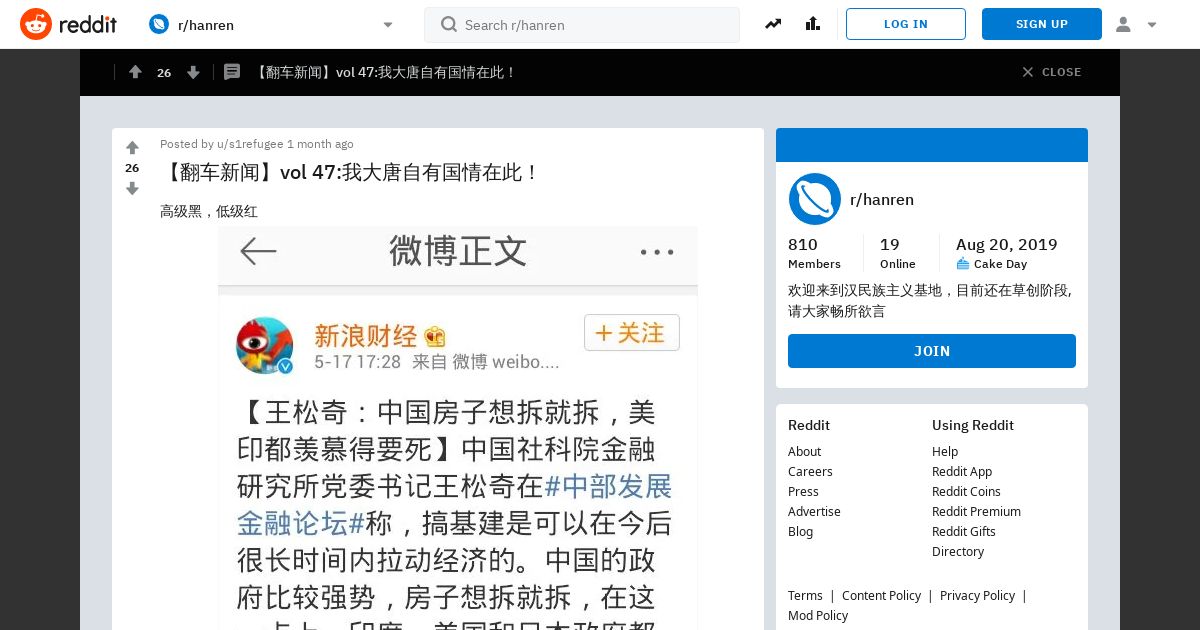Downvote the post beside the title
Screen dimensions: 1200x630
(132, 188)
